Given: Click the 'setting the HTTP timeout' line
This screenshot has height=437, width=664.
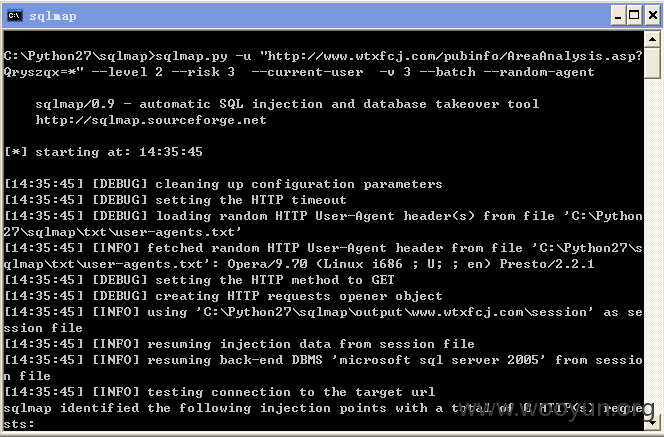Looking at the screenshot, I should point(175,200).
